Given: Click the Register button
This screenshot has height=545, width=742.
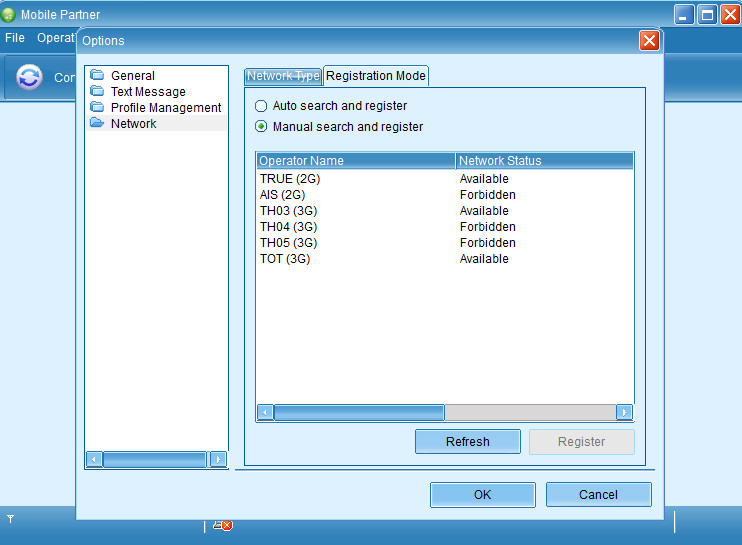Looking at the screenshot, I should (582, 442).
